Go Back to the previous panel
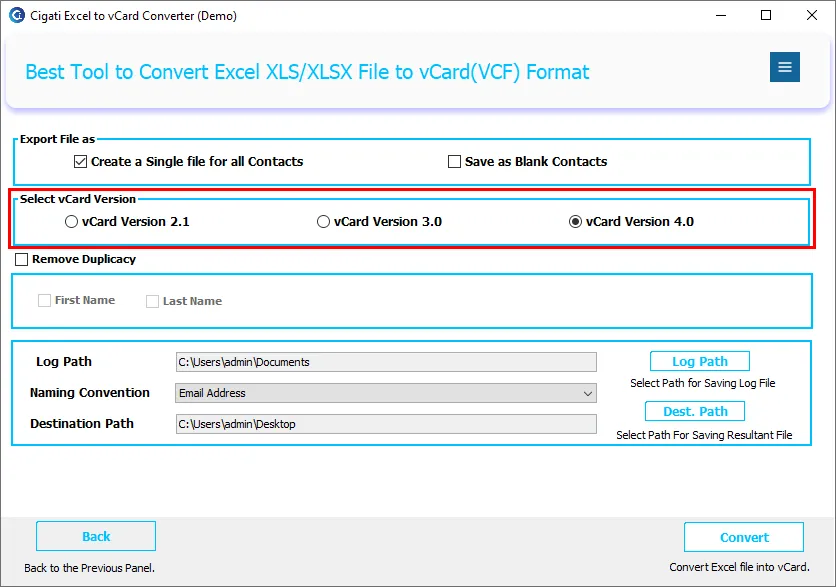This screenshot has width=836, height=587. [96, 536]
